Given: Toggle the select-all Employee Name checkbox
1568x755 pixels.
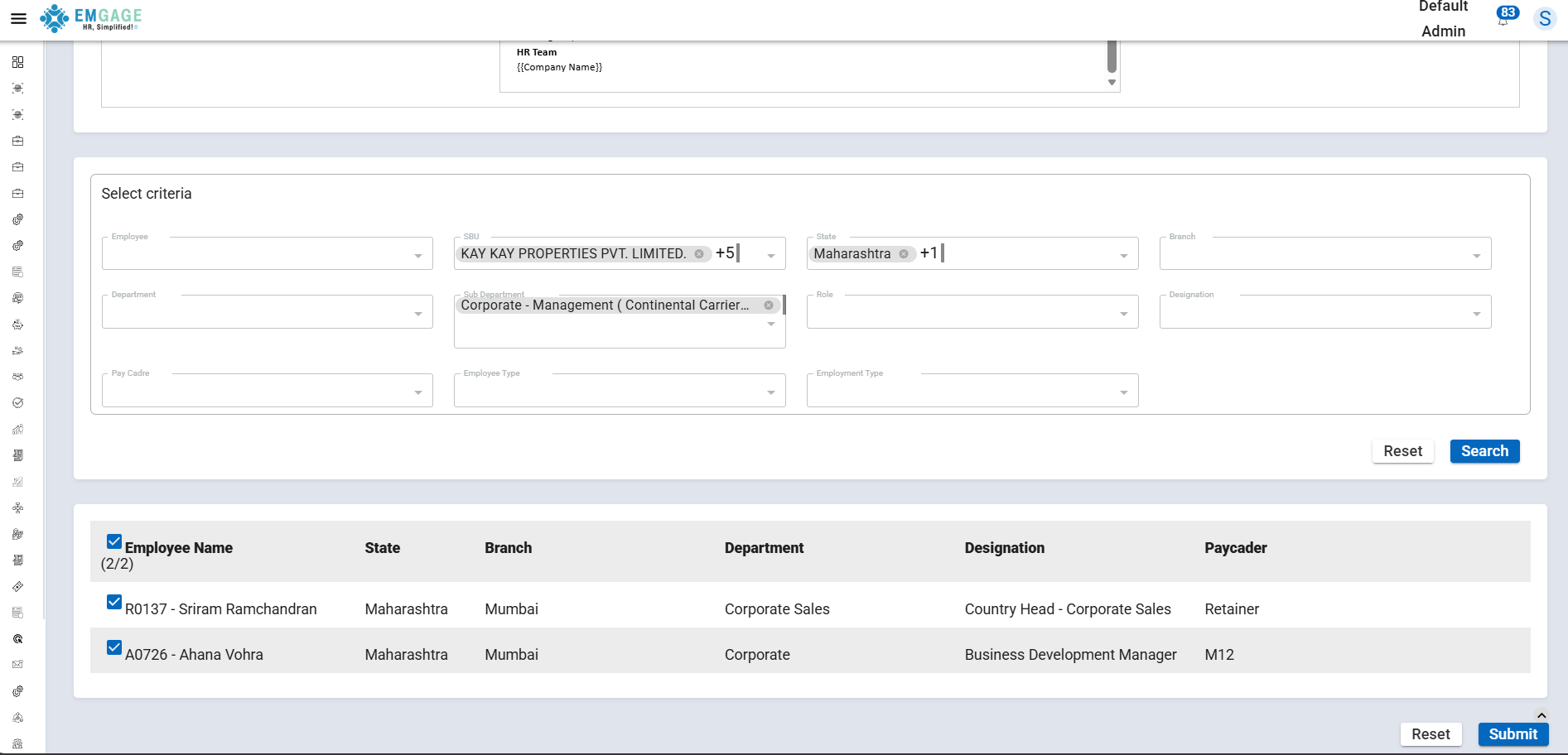Looking at the screenshot, I should click(x=113, y=541).
